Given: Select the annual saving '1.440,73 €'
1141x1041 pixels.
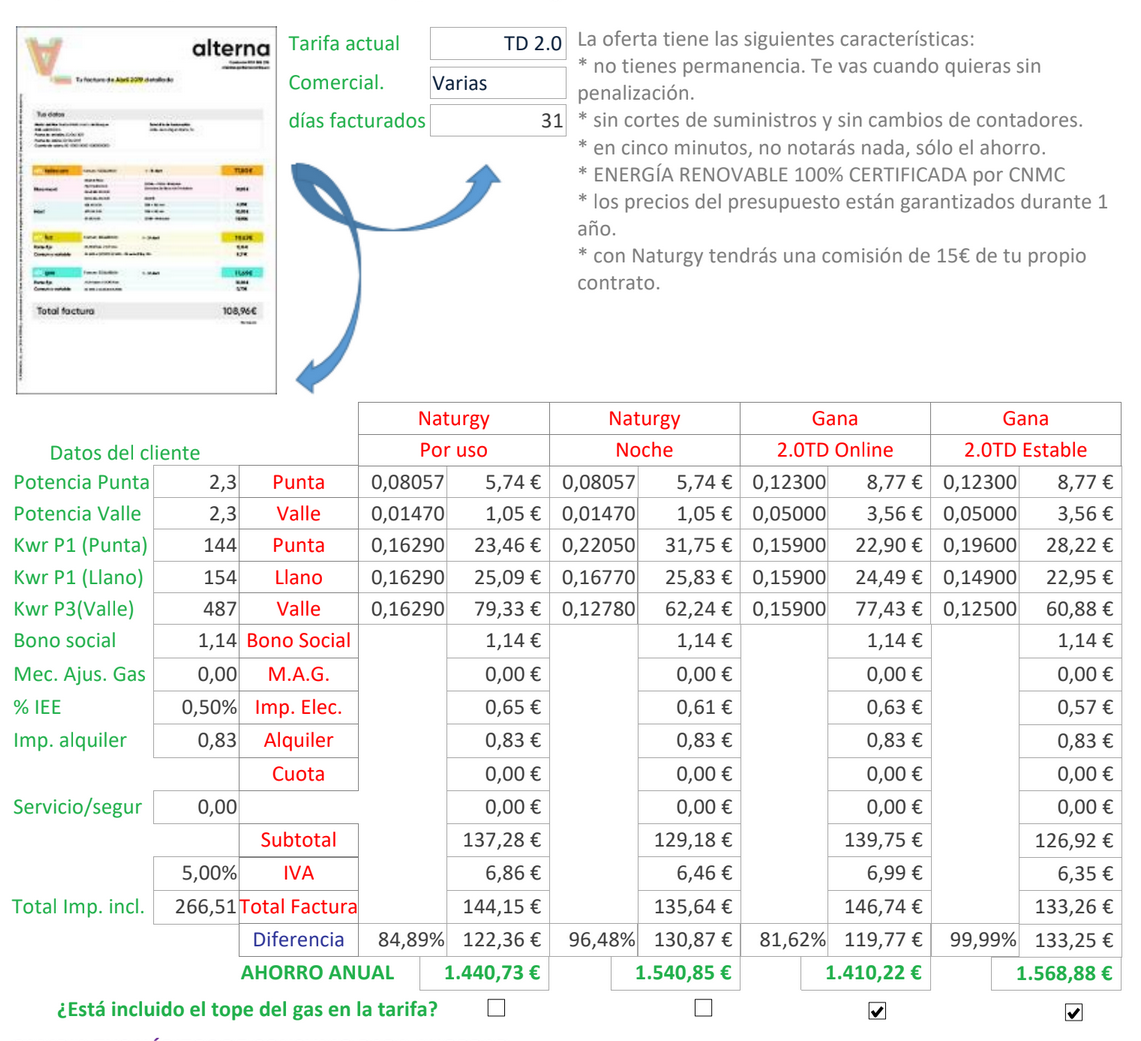Looking at the screenshot, I should (485, 973).
